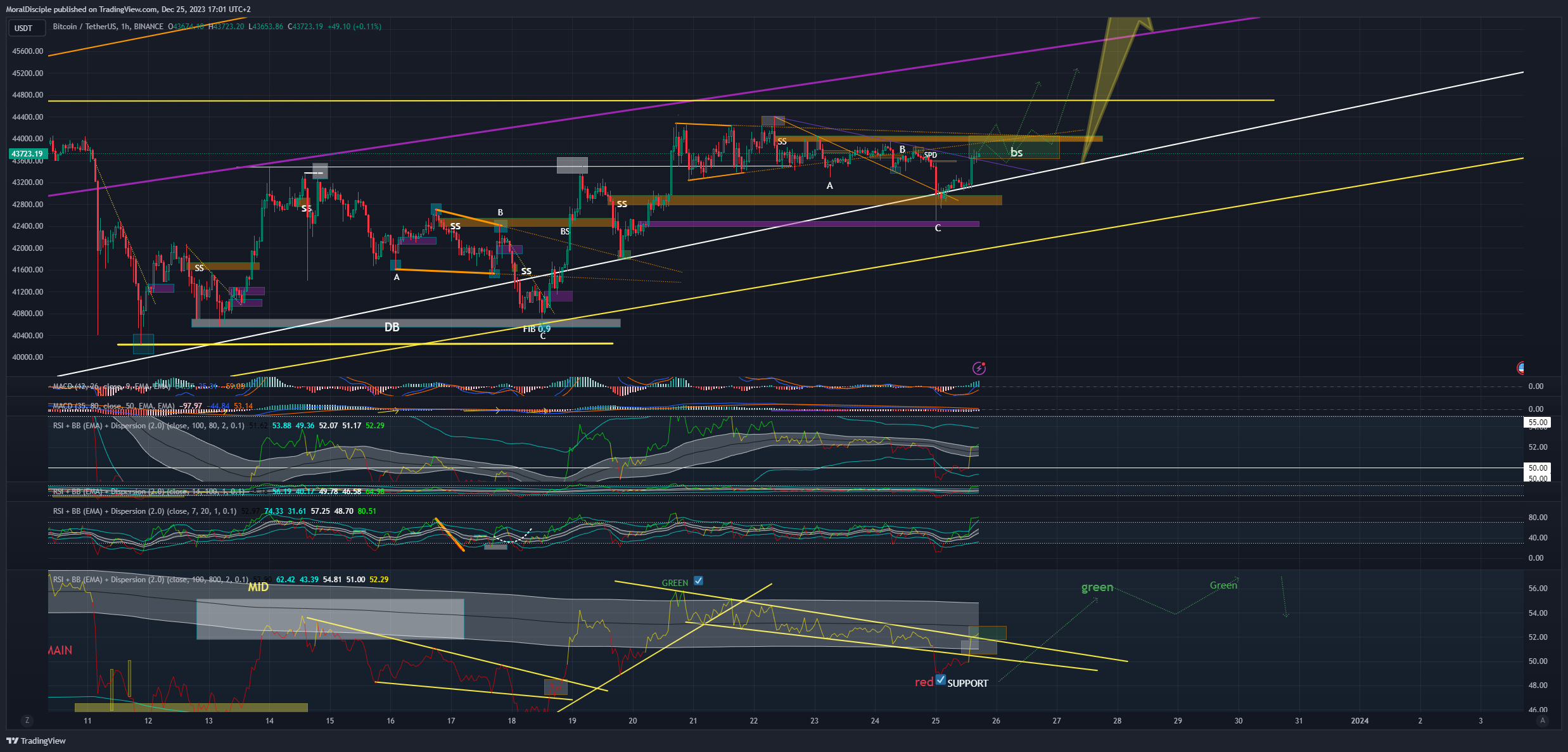Toggle the checkbox next to red SUPPORT

(x=941, y=680)
